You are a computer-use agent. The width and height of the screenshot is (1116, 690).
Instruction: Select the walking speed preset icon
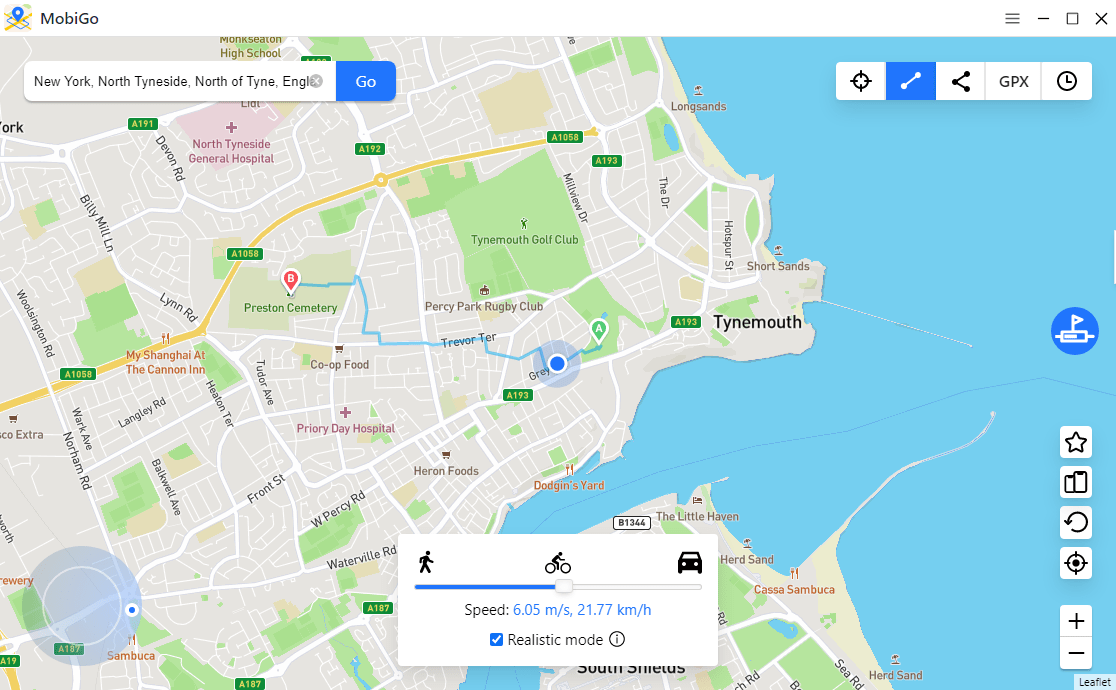(x=426, y=563)
